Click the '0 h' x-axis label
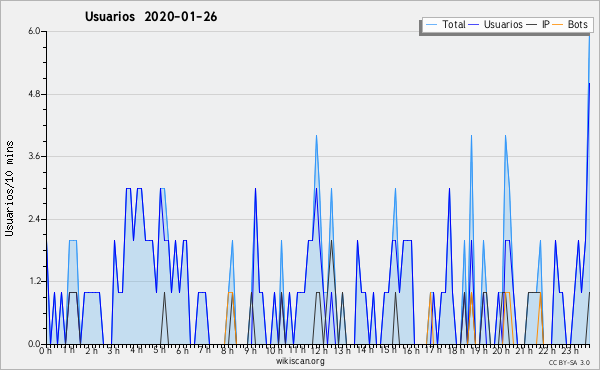This screenshot has height=370, width=600. click(x=46, y=351)
